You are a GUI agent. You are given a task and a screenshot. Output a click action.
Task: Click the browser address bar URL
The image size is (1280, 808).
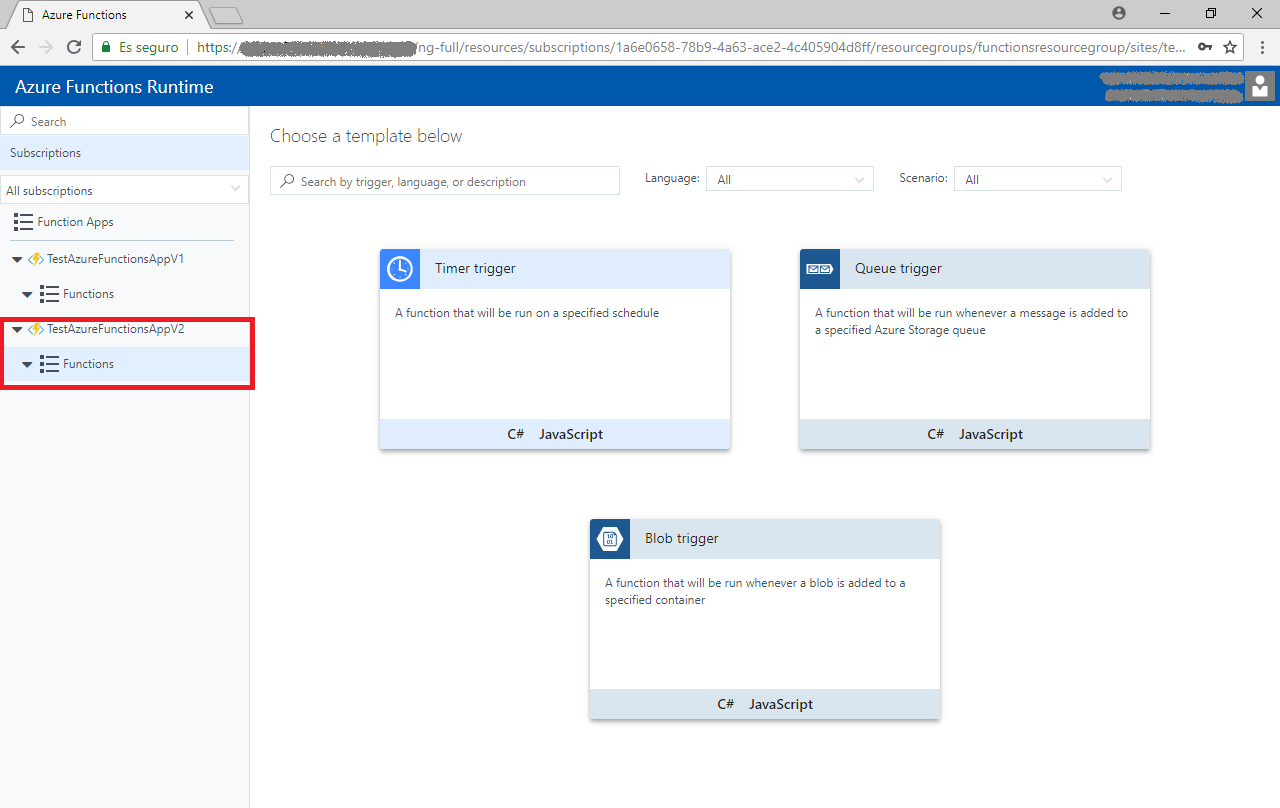pyautogui.click(x=690, y=47)
